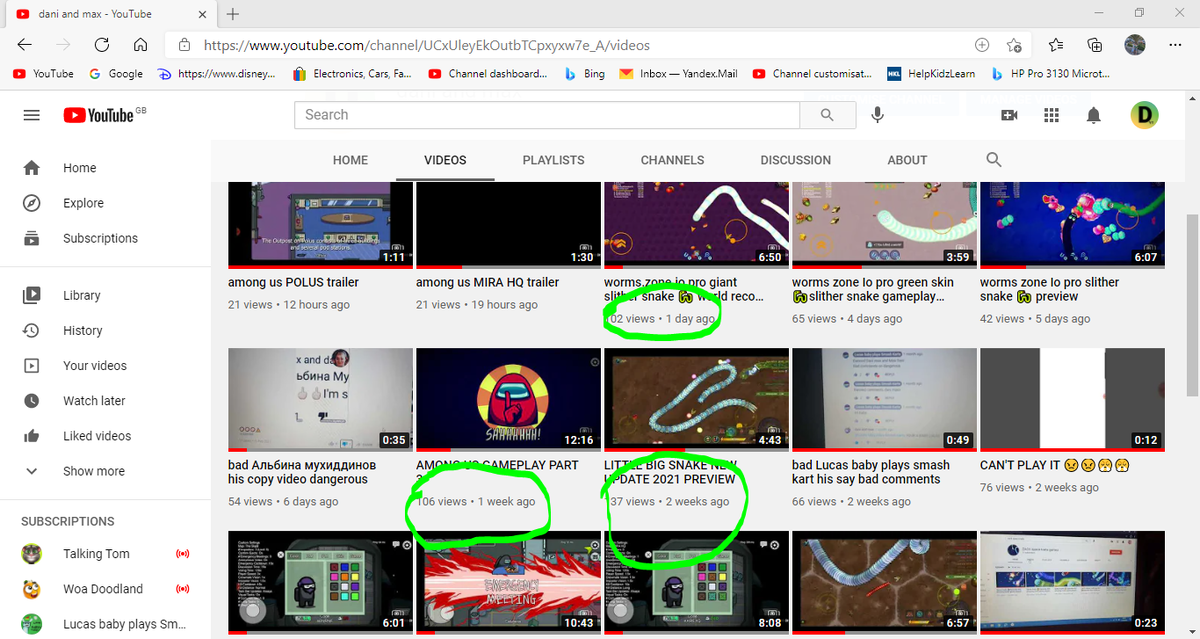Screen dimensions: 1200x639
Task: Open the worms zone io pro giant thumbnail
Action: (696, 225)
